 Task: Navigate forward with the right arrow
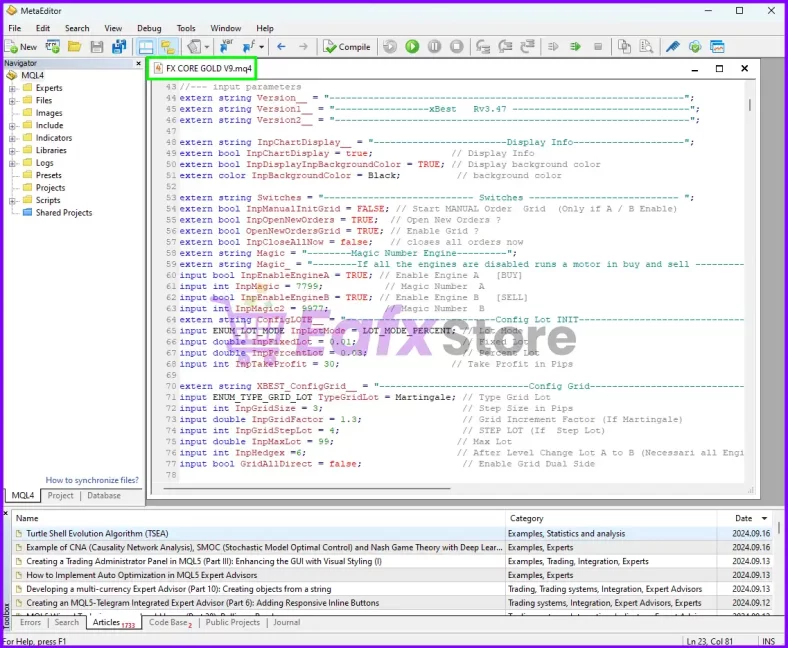click(303, 47)
